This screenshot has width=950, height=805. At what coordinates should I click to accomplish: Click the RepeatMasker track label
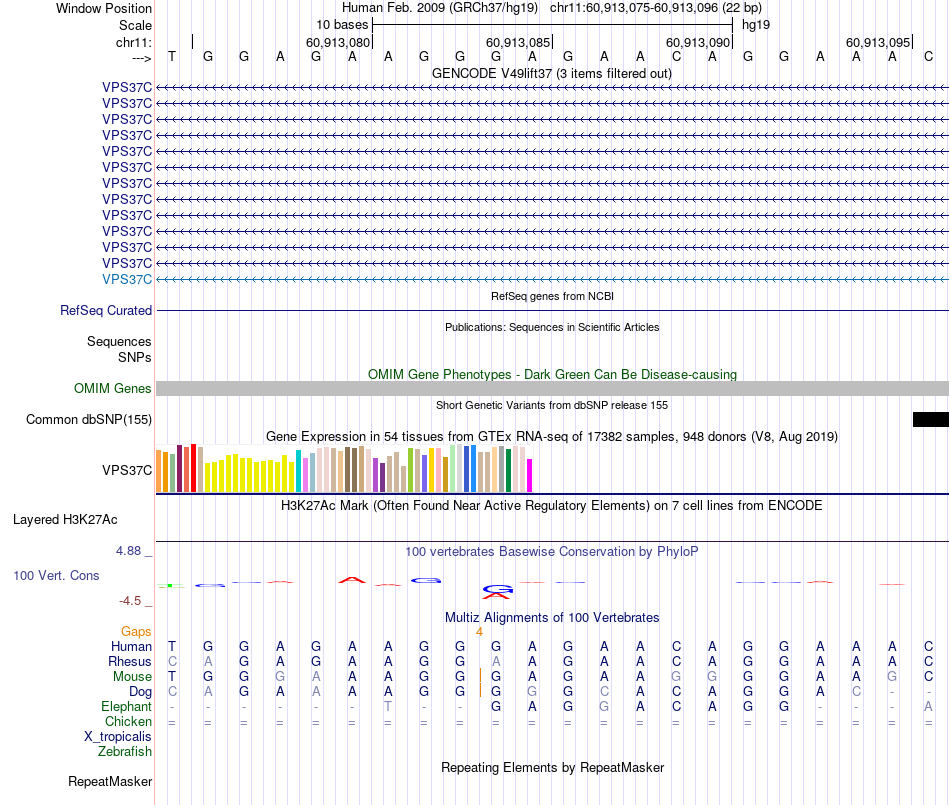(x=110, y=781)
